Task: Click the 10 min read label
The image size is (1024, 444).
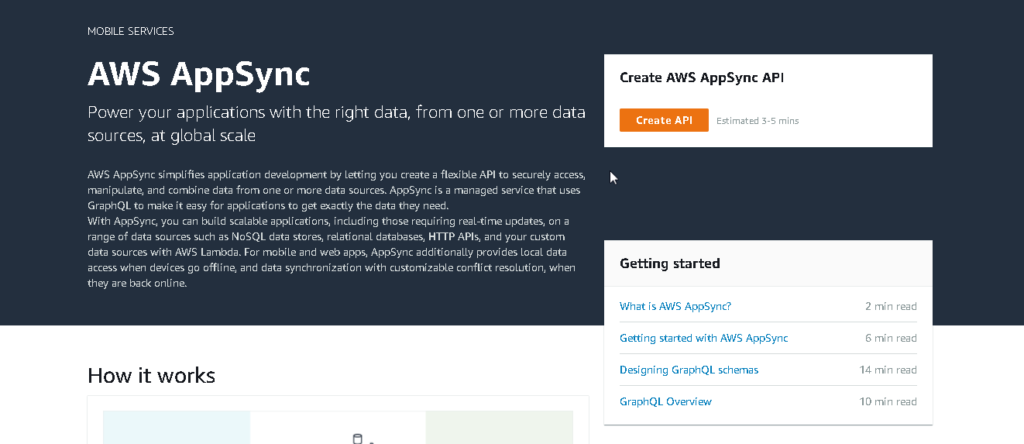Action: click(x=888, y=402)
